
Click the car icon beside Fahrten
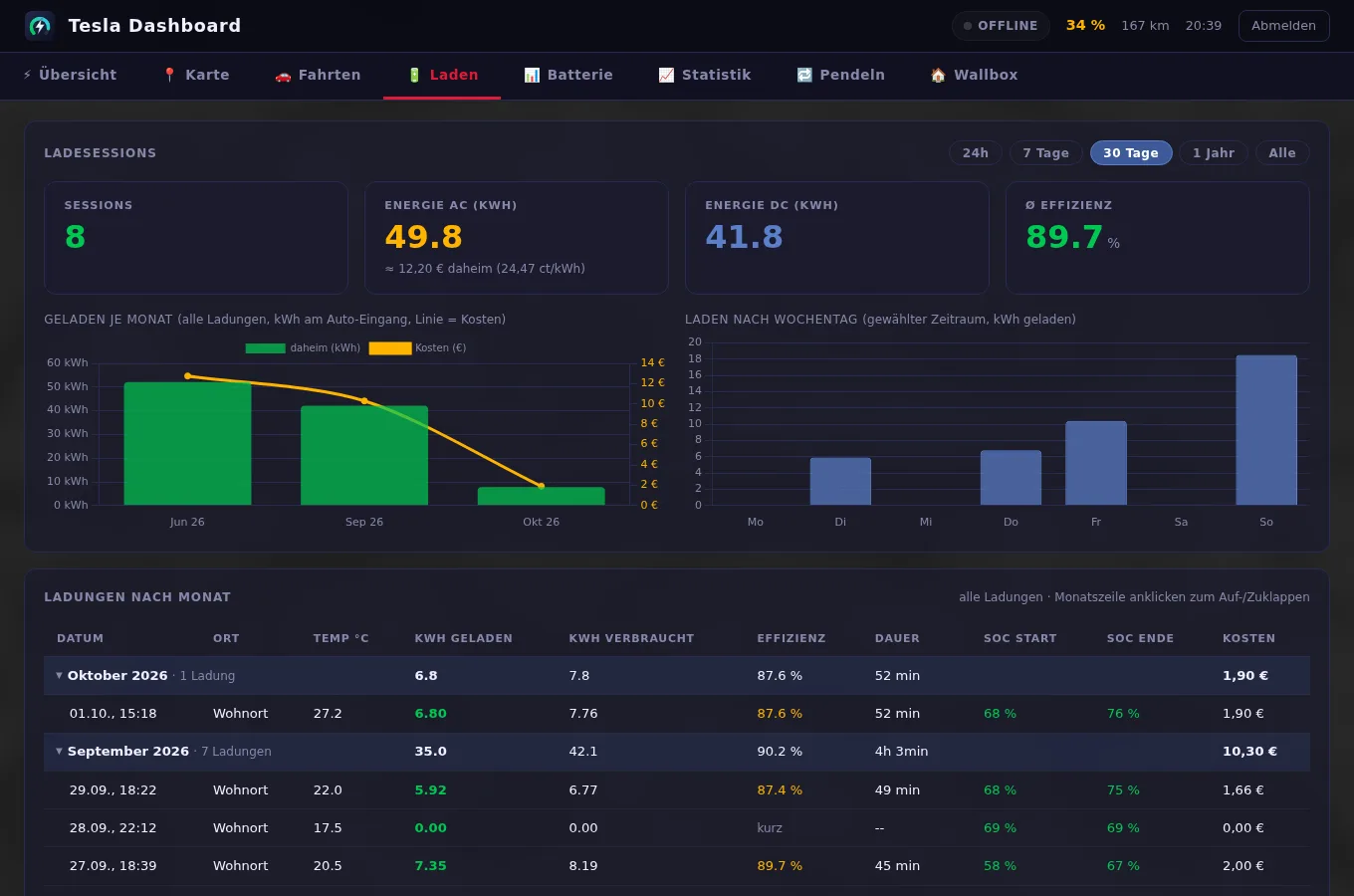(283, 75)
